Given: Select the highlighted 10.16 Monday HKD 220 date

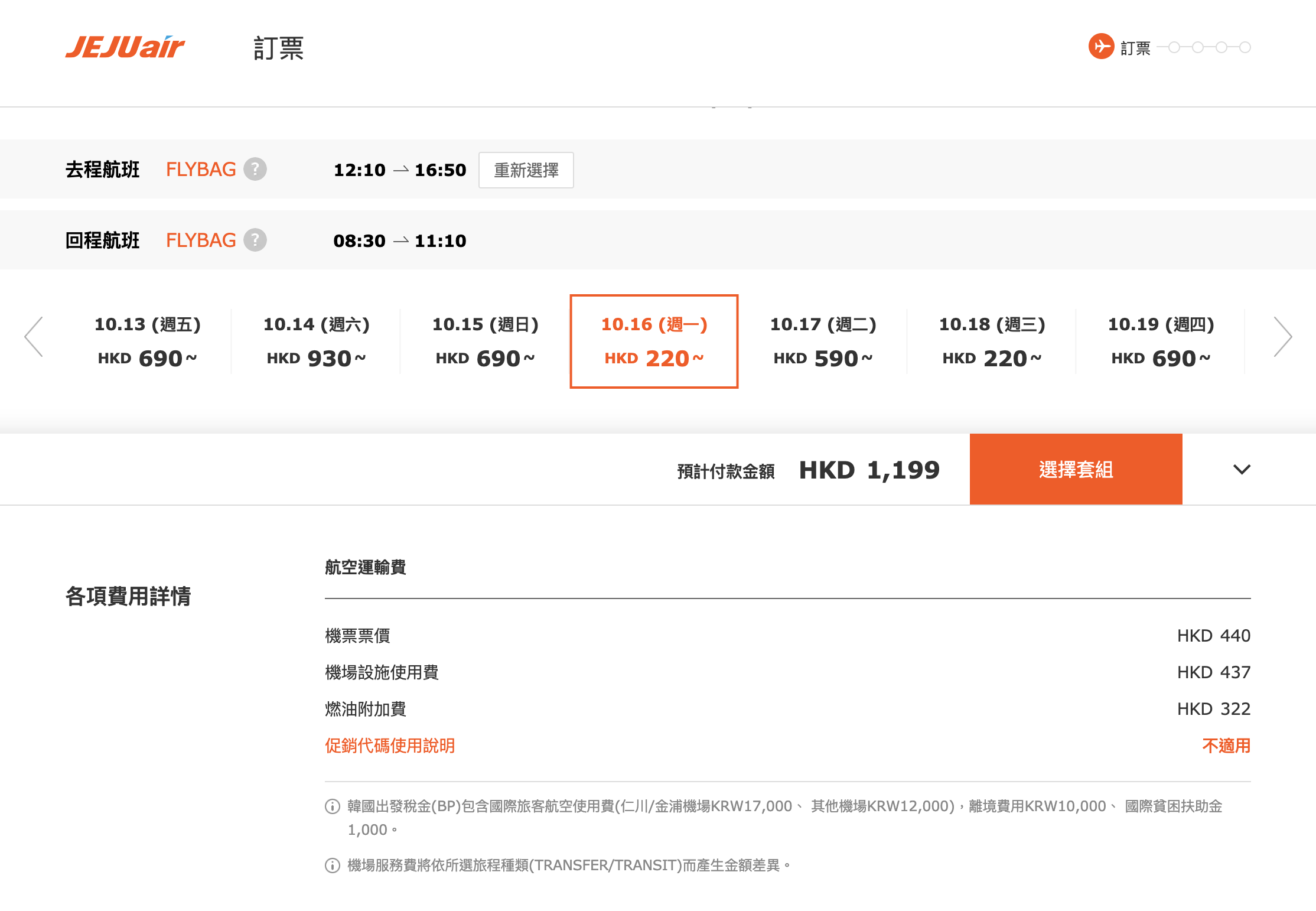Looking at the screenshot, I should coord(654,341).
